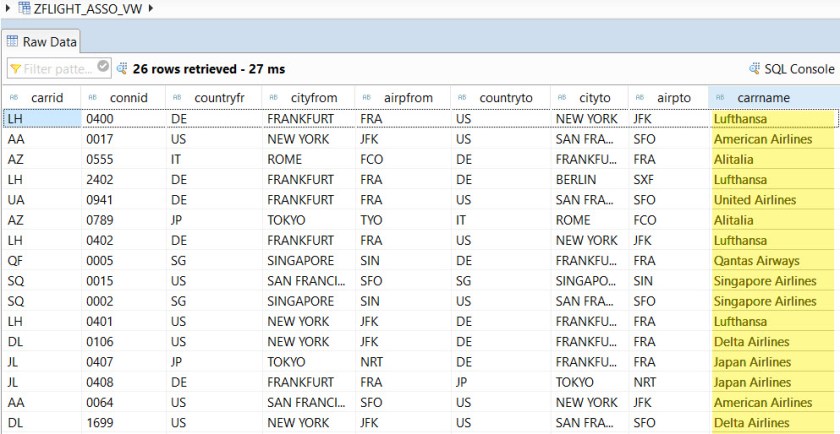Click the type icon beside carrid header
Image resolution: width=840 pixels, height=434 pixels.
12,98
